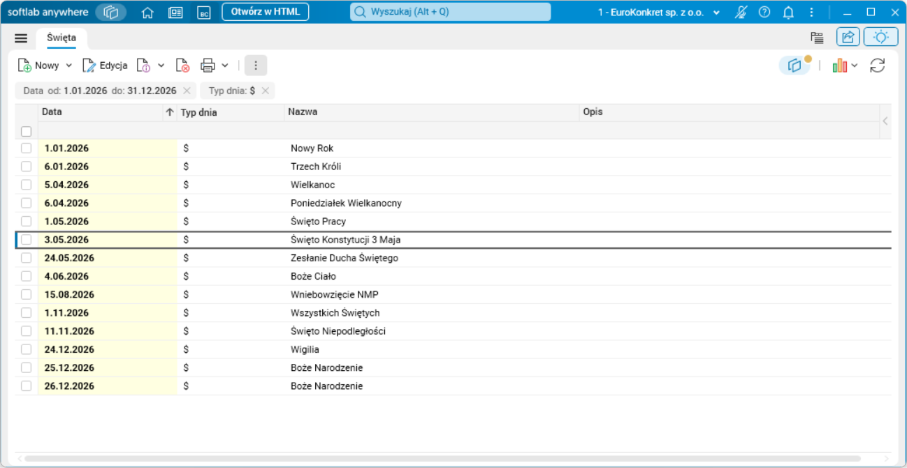
Task: Click the sort ascending arrow in Data column
Action: click(169, 112)
